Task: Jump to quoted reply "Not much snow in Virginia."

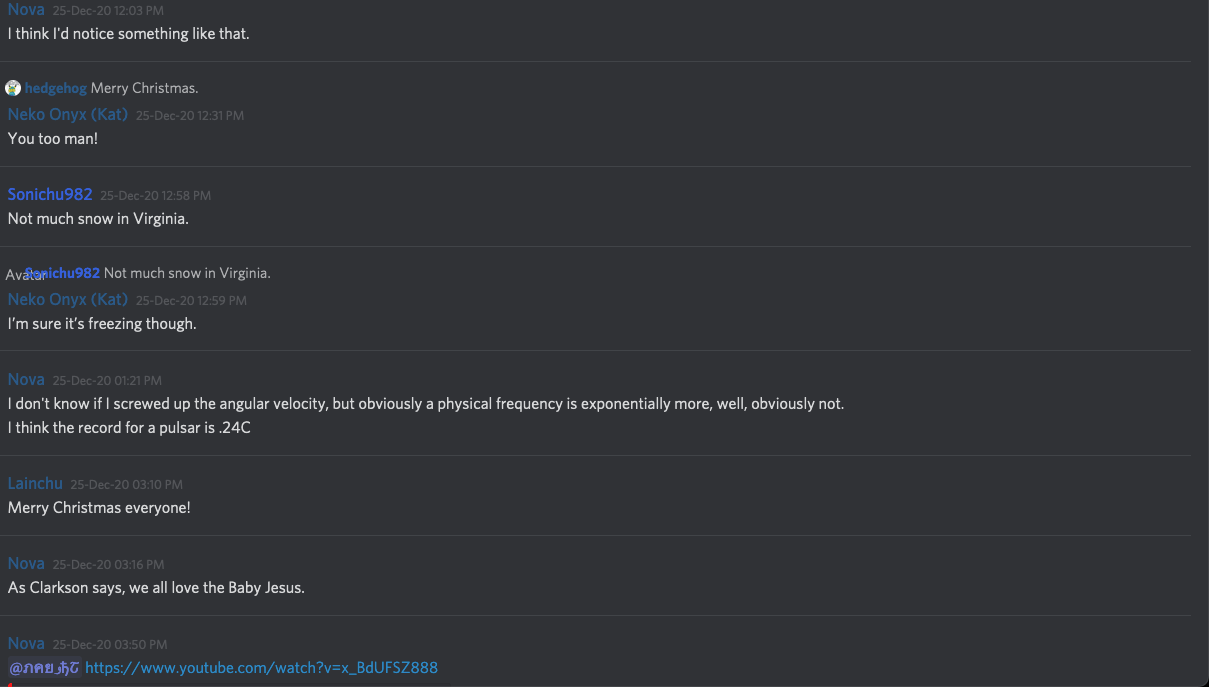Action: pos(187,273)
